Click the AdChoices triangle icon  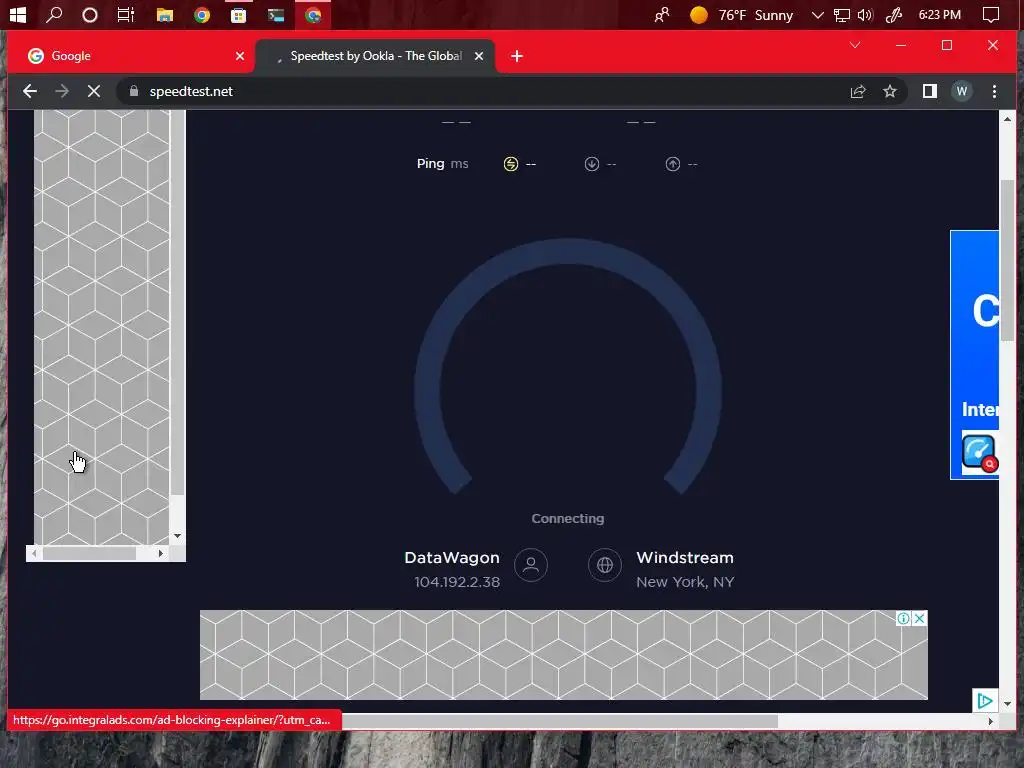click(x=985, y=701)
